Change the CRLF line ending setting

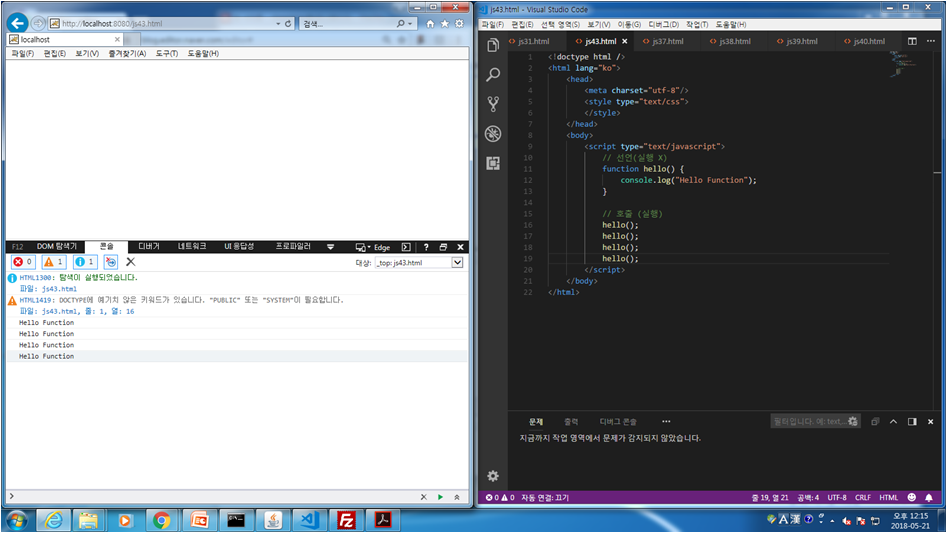(x=862, y=497)
